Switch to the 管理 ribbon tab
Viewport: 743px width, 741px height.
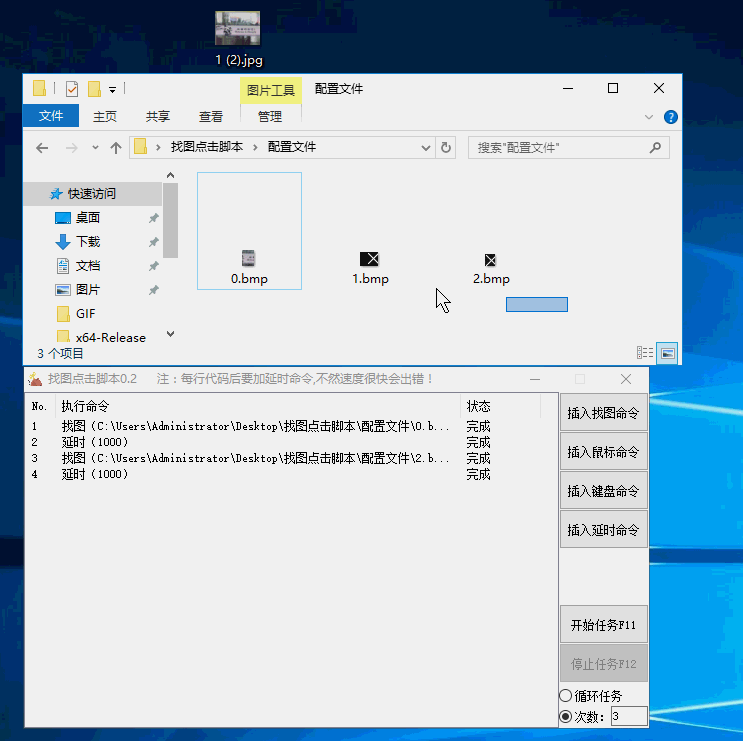coord(270,117)
